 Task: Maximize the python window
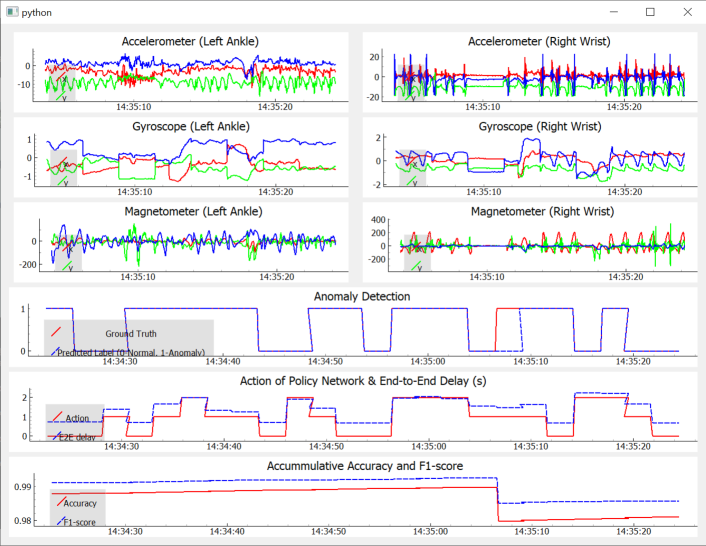650,12
